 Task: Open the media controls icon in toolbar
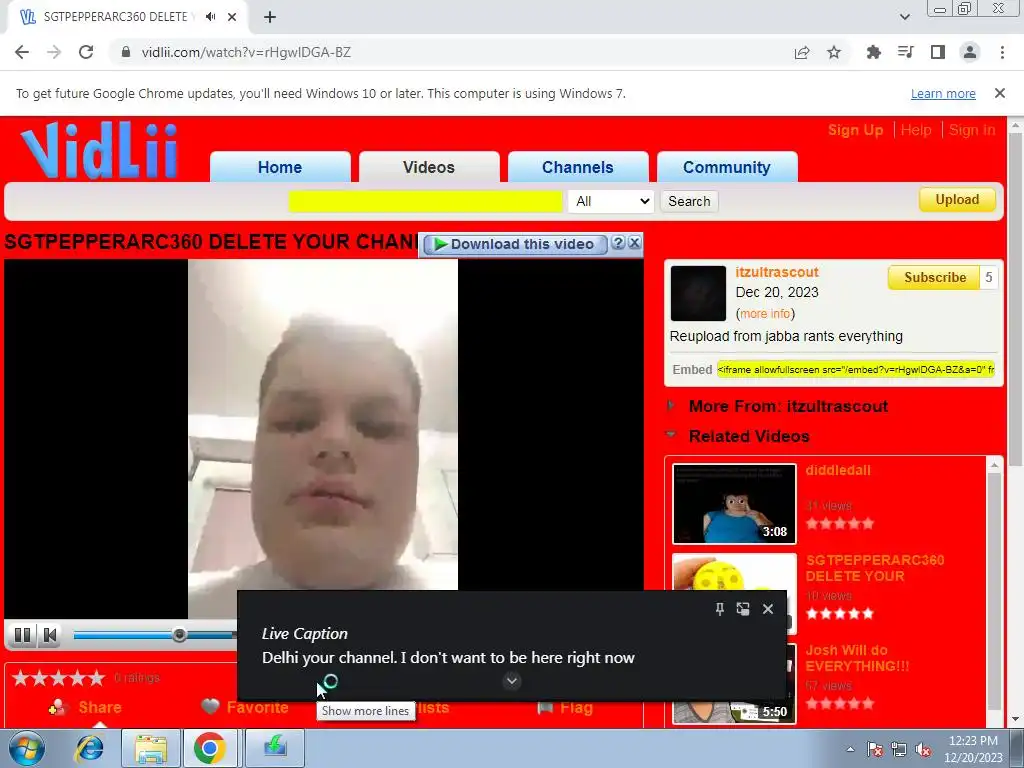click(906, 52)
